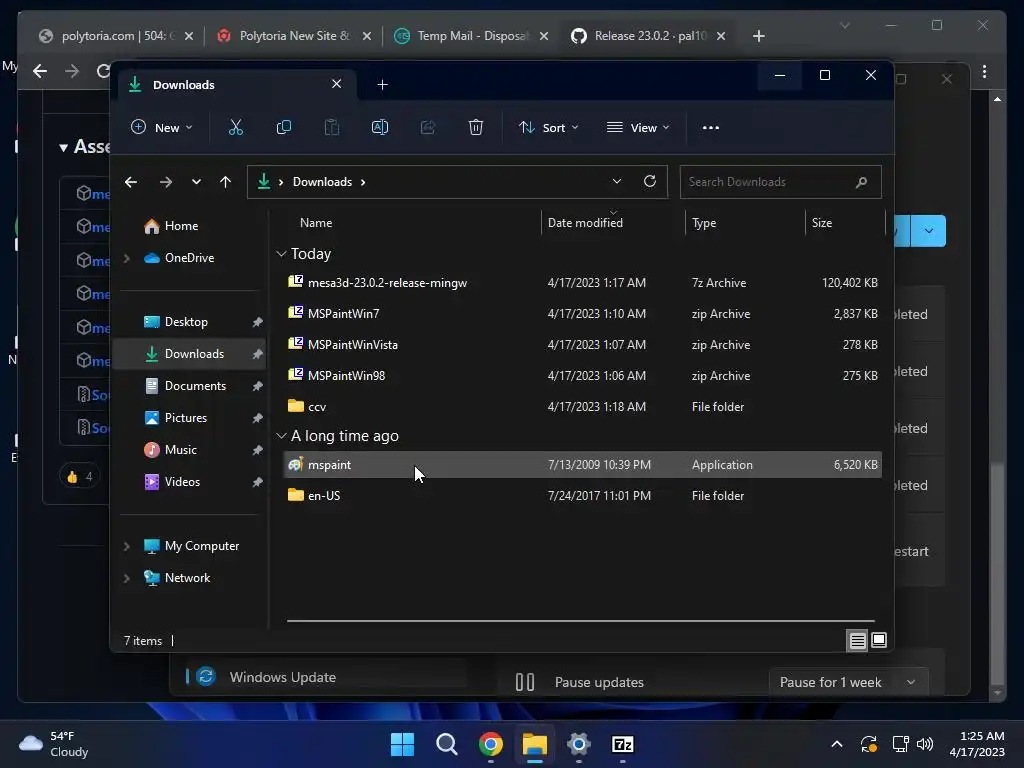The height and width of the screenshot is (768, 1024).
Task: Select the en-US folder
Action: (583, 496)
